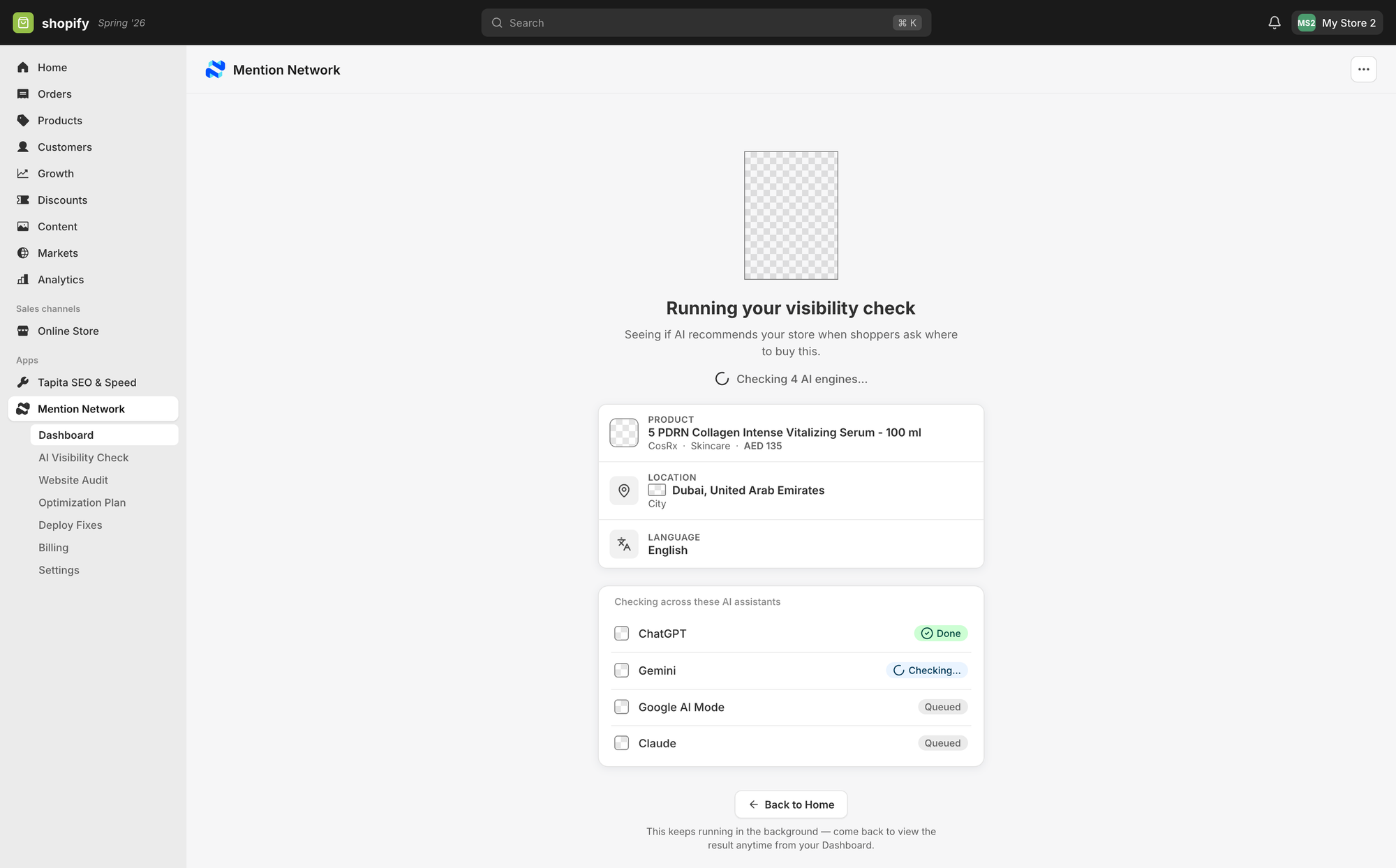Click the Orders sidebar icon
Image resolution: width=1396 pixels, height=868 pixels.
pos(23,94)
